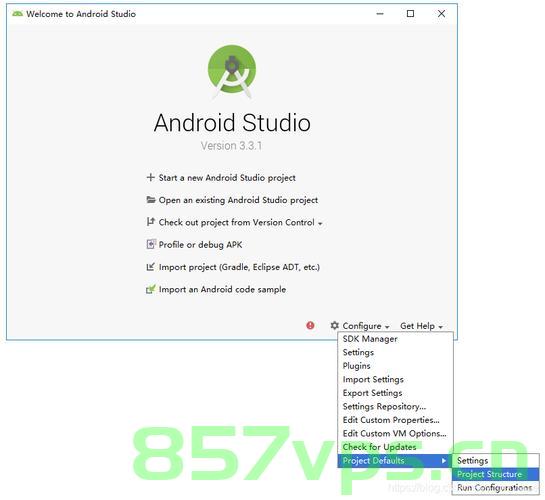The width and height of the screenshot is (545, 500).
Task: Select Edit Custom Properties... menu item
Action: coord(395,420)
